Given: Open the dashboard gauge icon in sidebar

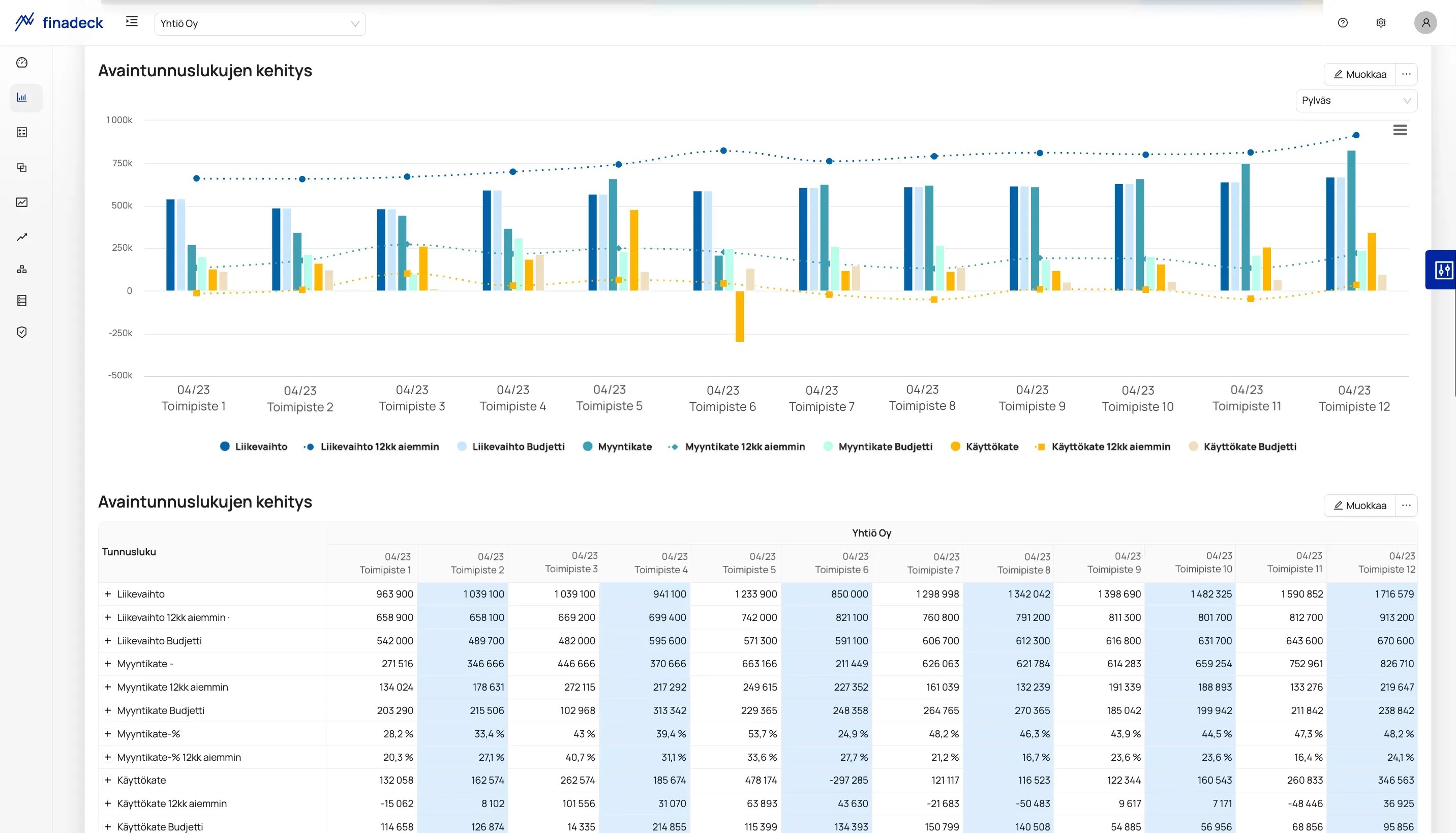Looking at the screenshot, I should [x=22, y=63].
